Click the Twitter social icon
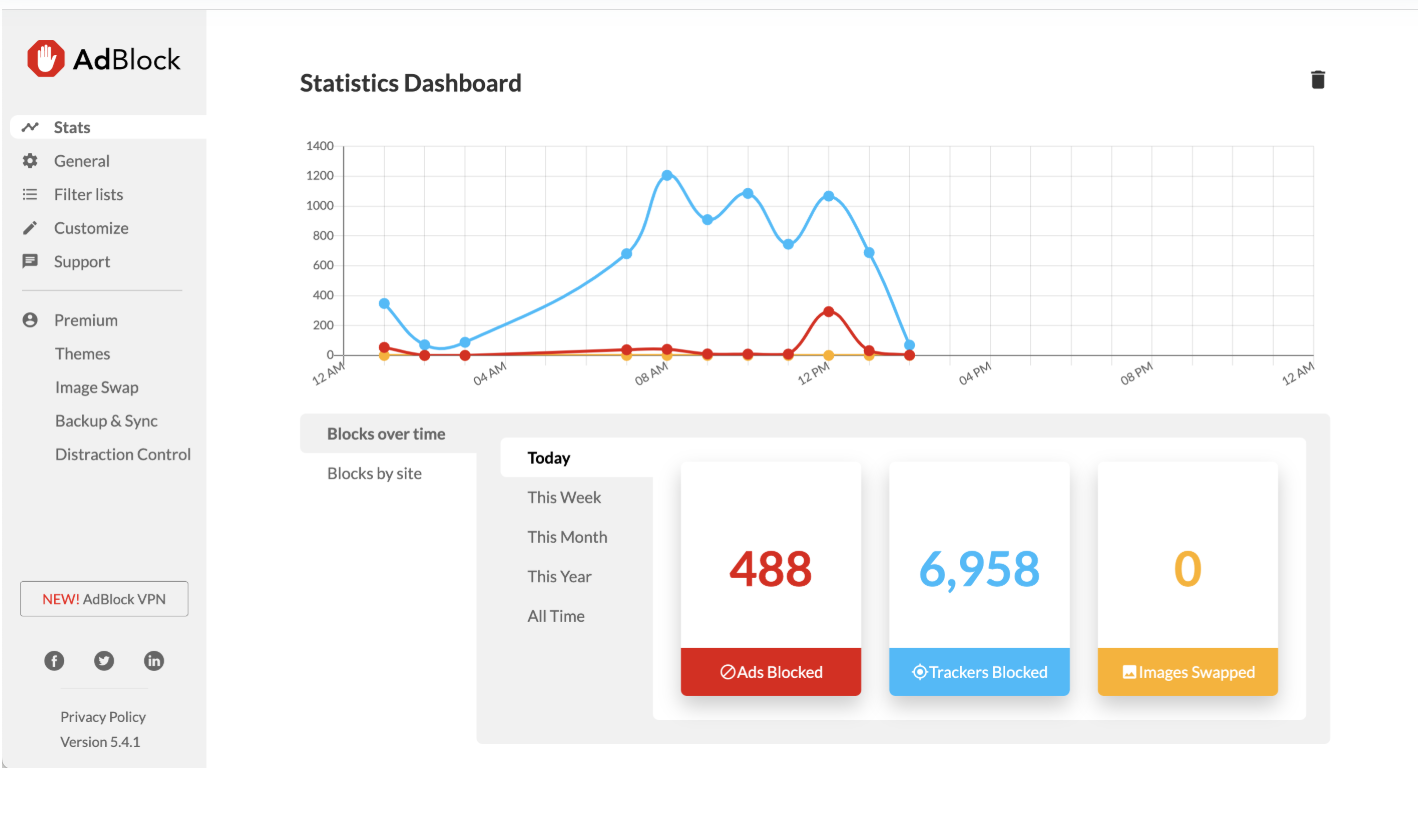Viewport: 1418px width, 828px height. point(104,661)
